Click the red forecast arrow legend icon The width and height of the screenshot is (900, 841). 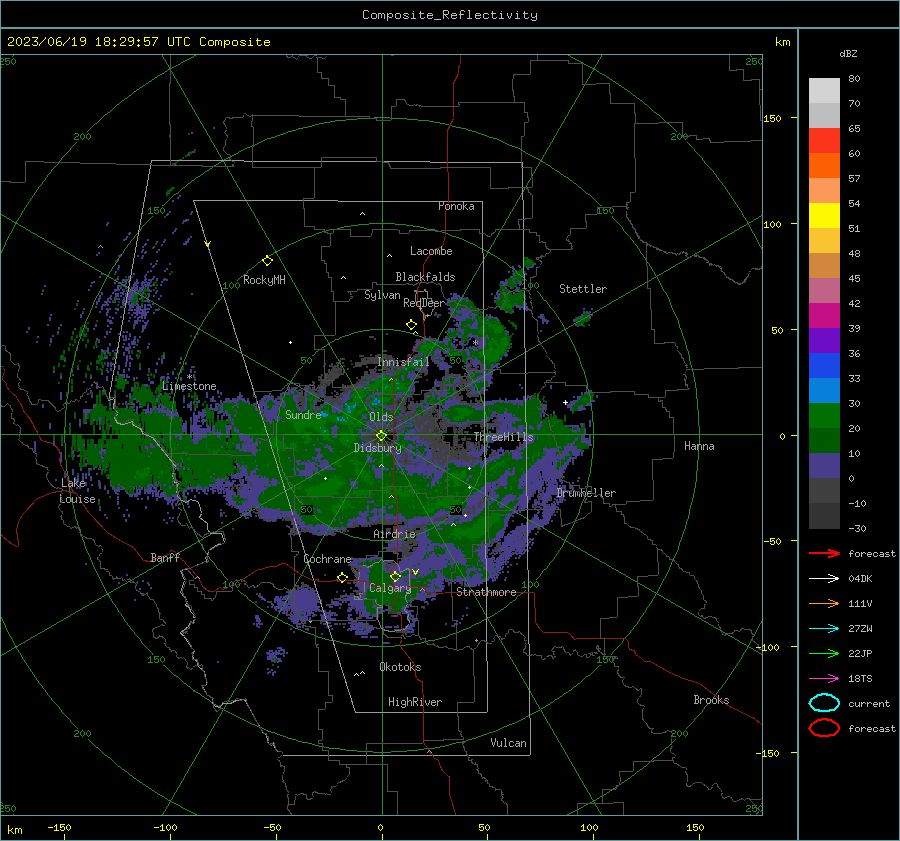click(824, 553)
